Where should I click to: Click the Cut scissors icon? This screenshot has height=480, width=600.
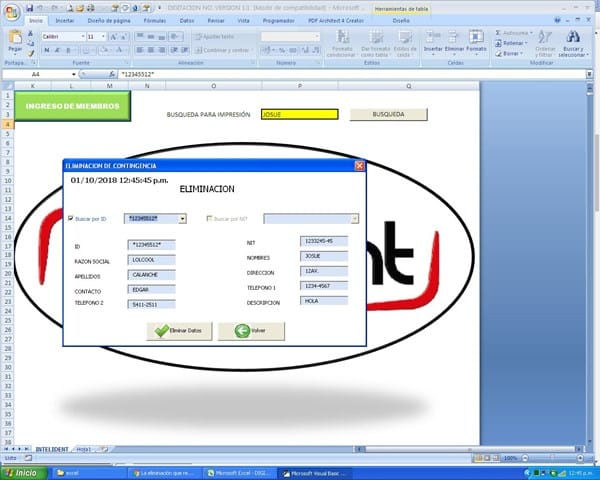coord(31,34)
